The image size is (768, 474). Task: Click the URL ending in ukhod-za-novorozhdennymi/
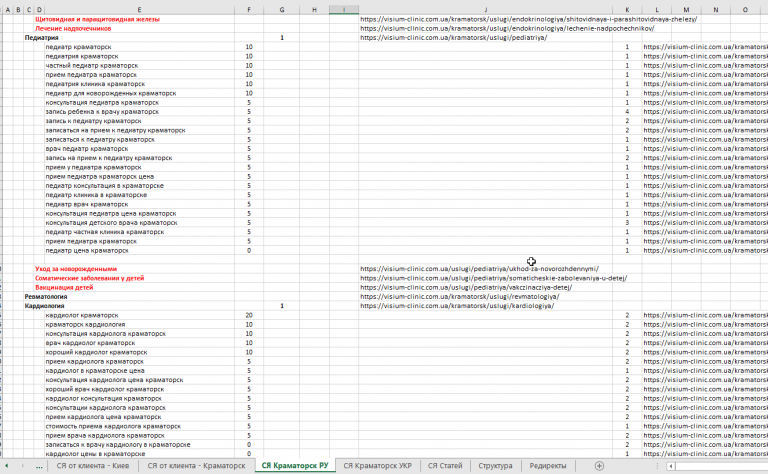pyautogui.click(x=480, y=269)
